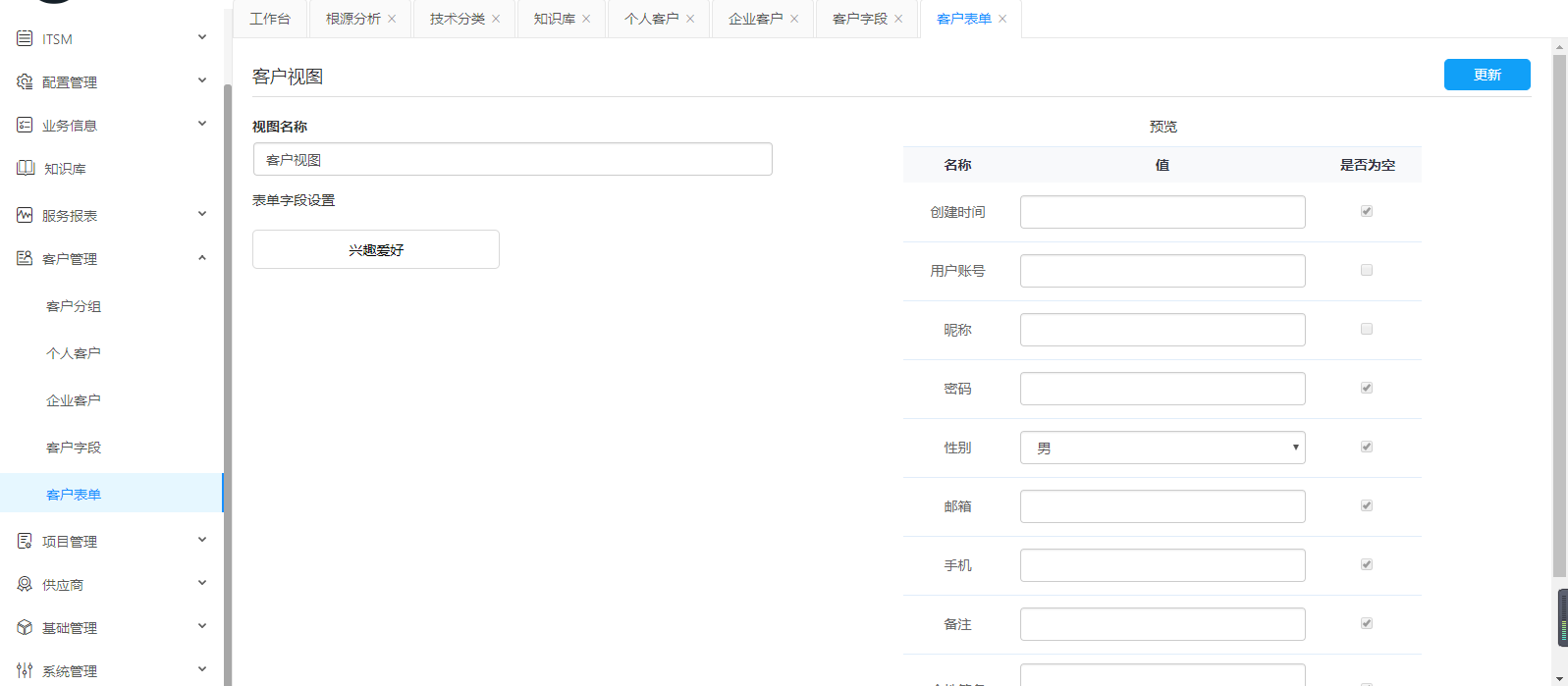Click the 供应商 badge icon
Image resolution: width=1568 pixels, height=686 pixels.
pyautogui.click(x=25, y=584)
